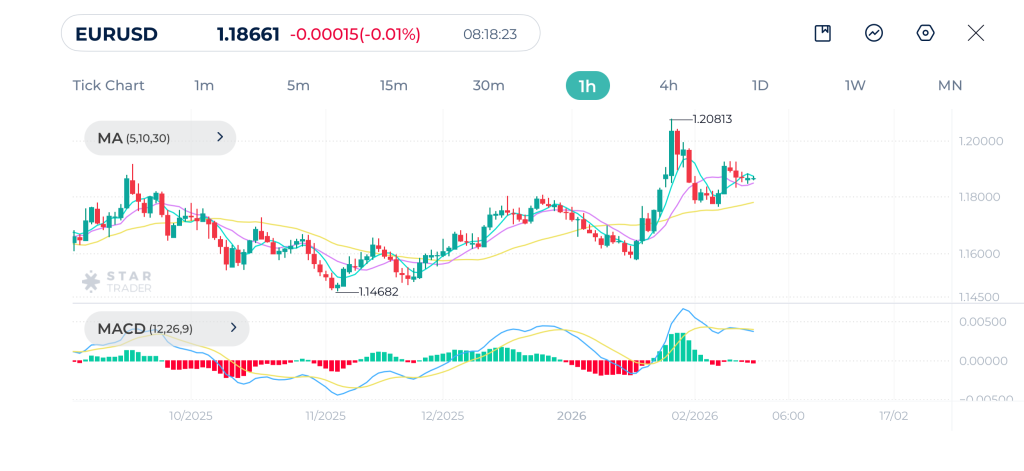The width and height of the screenshot is (1024, 471).
Task: Click the EURUSD symbol name
Action: coord(116,34)
